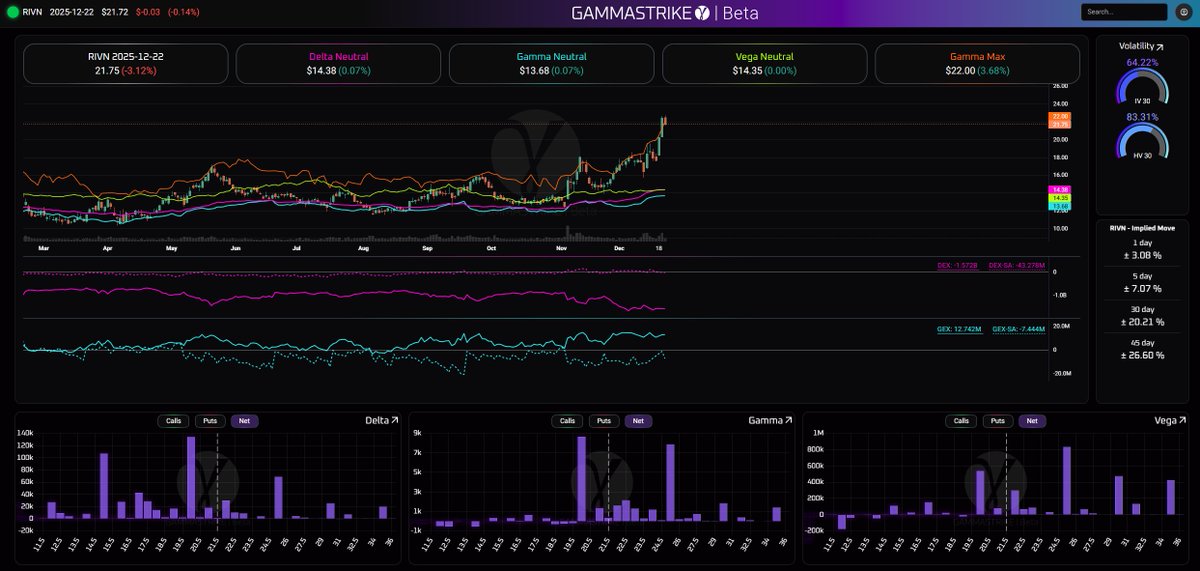Screen dimensions: 1200x571
Task: Click the Gamma bar at strike 25
Action: pos(670,483)
